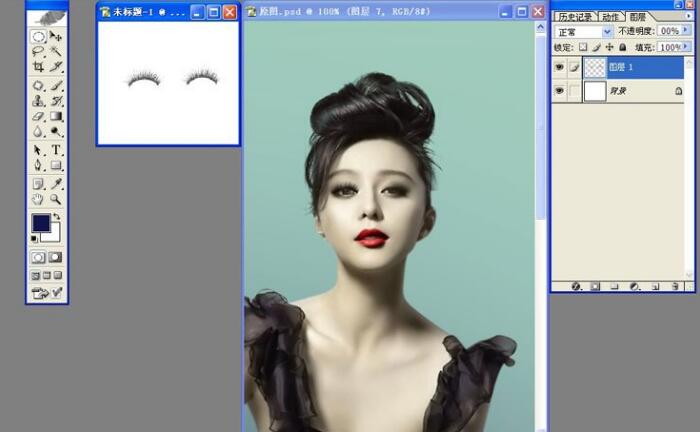
Task: Select the 背景 layer thumbnail
Action: (595, 91)
